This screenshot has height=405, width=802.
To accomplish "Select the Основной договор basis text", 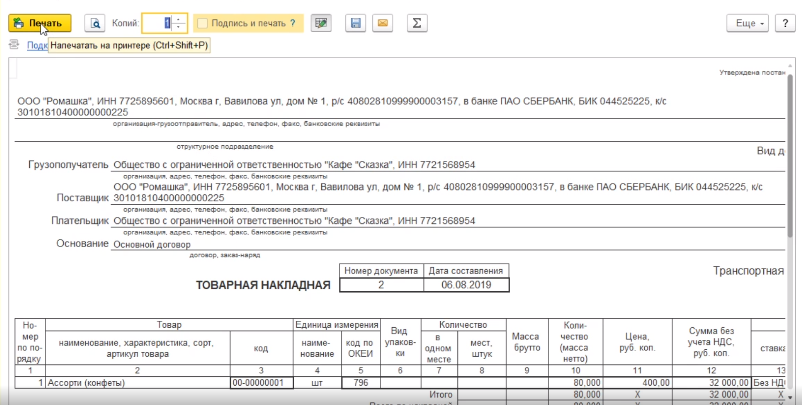I will (151, 243).
